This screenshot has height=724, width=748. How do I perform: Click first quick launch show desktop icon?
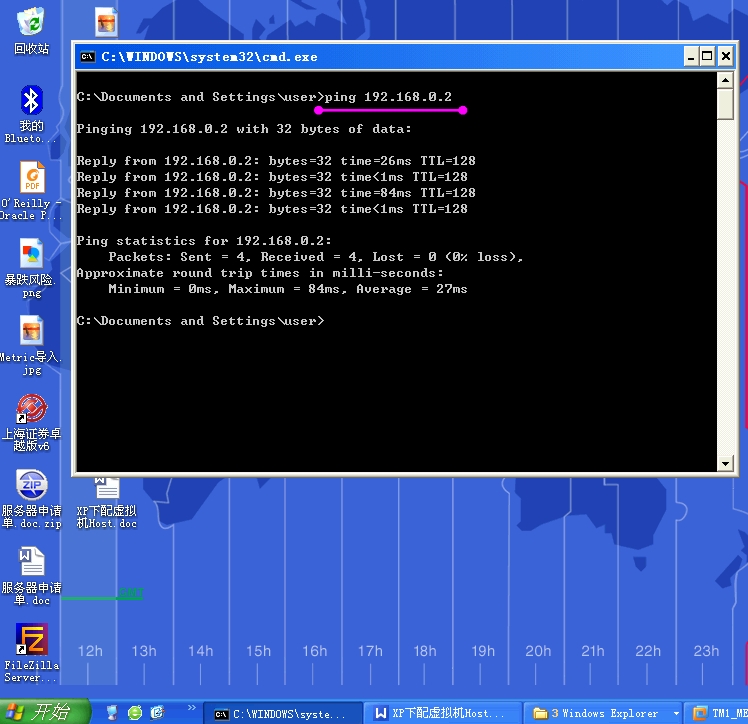pyautogui.click(x=112, y=713)
